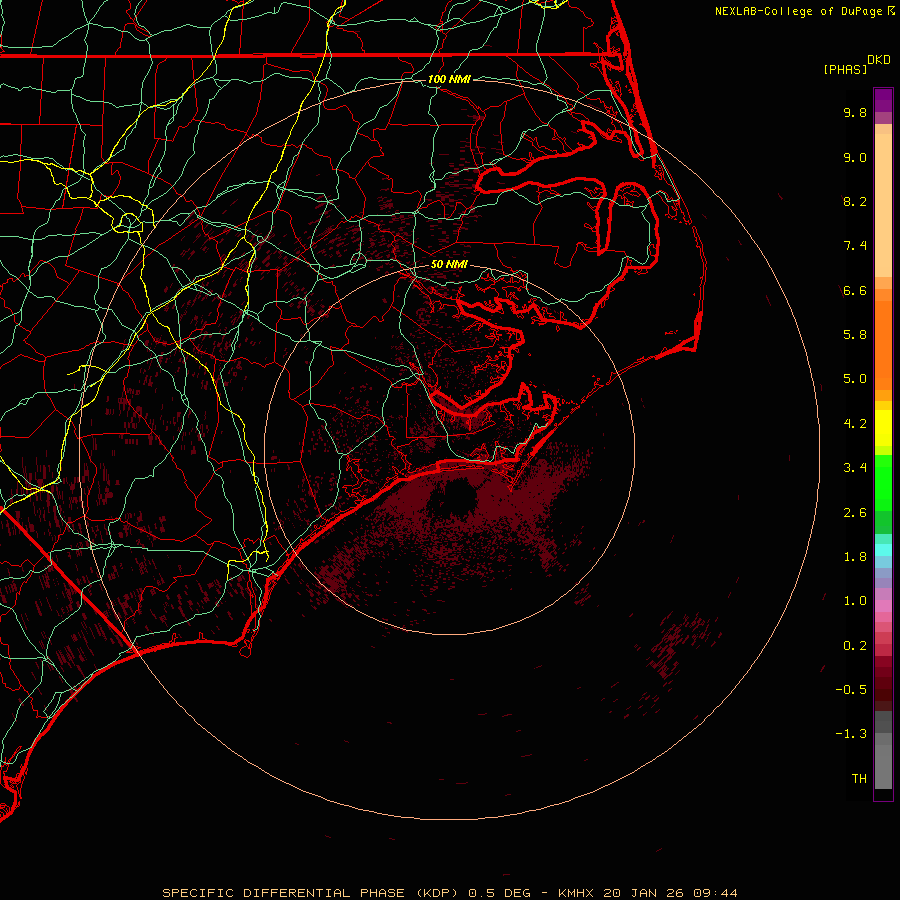This screenshot has width=900, height=900.
Task: Click the 8.2 scale label
Action: (x=855, y=201)
